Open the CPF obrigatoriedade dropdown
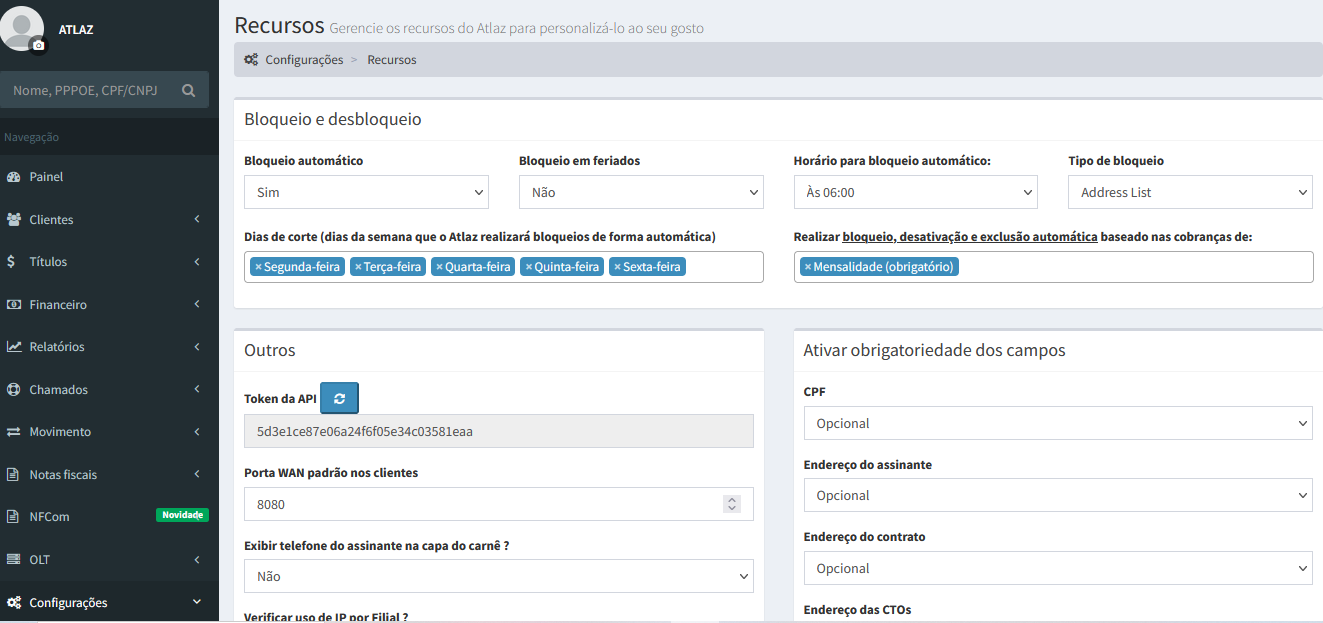This screenshot has width=1323, height=623. (1057, 423)
